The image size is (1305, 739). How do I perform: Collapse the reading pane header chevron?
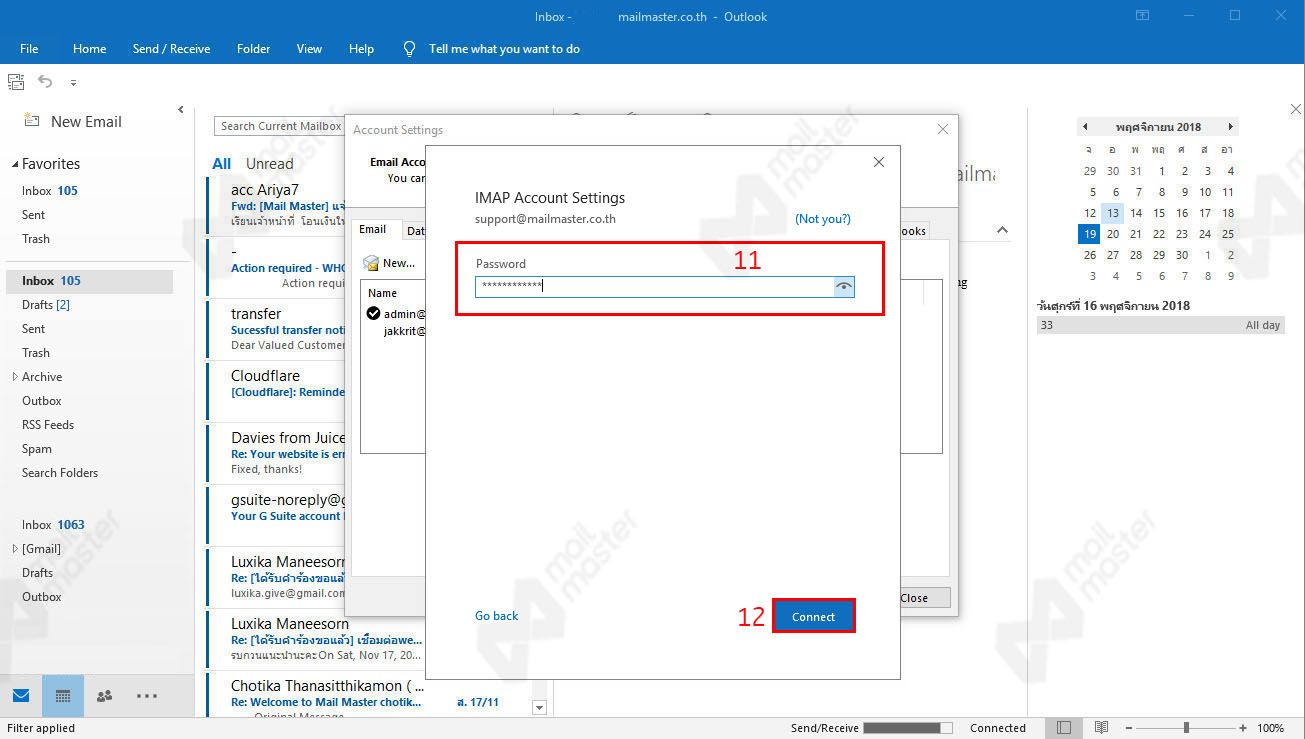[x=1002, y=230]
